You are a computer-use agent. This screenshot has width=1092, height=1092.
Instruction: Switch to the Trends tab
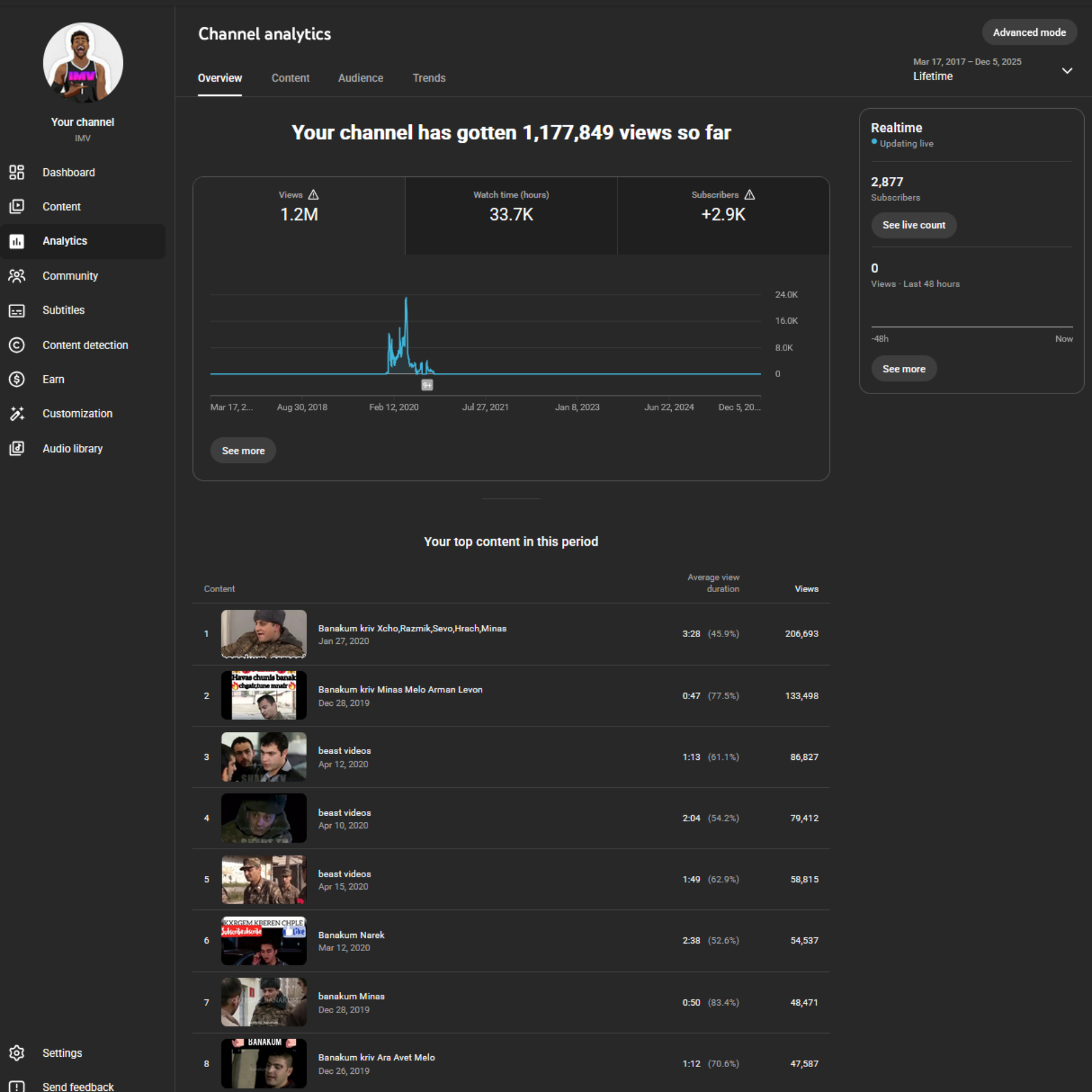pyautogui.click(x=429, y=78)
